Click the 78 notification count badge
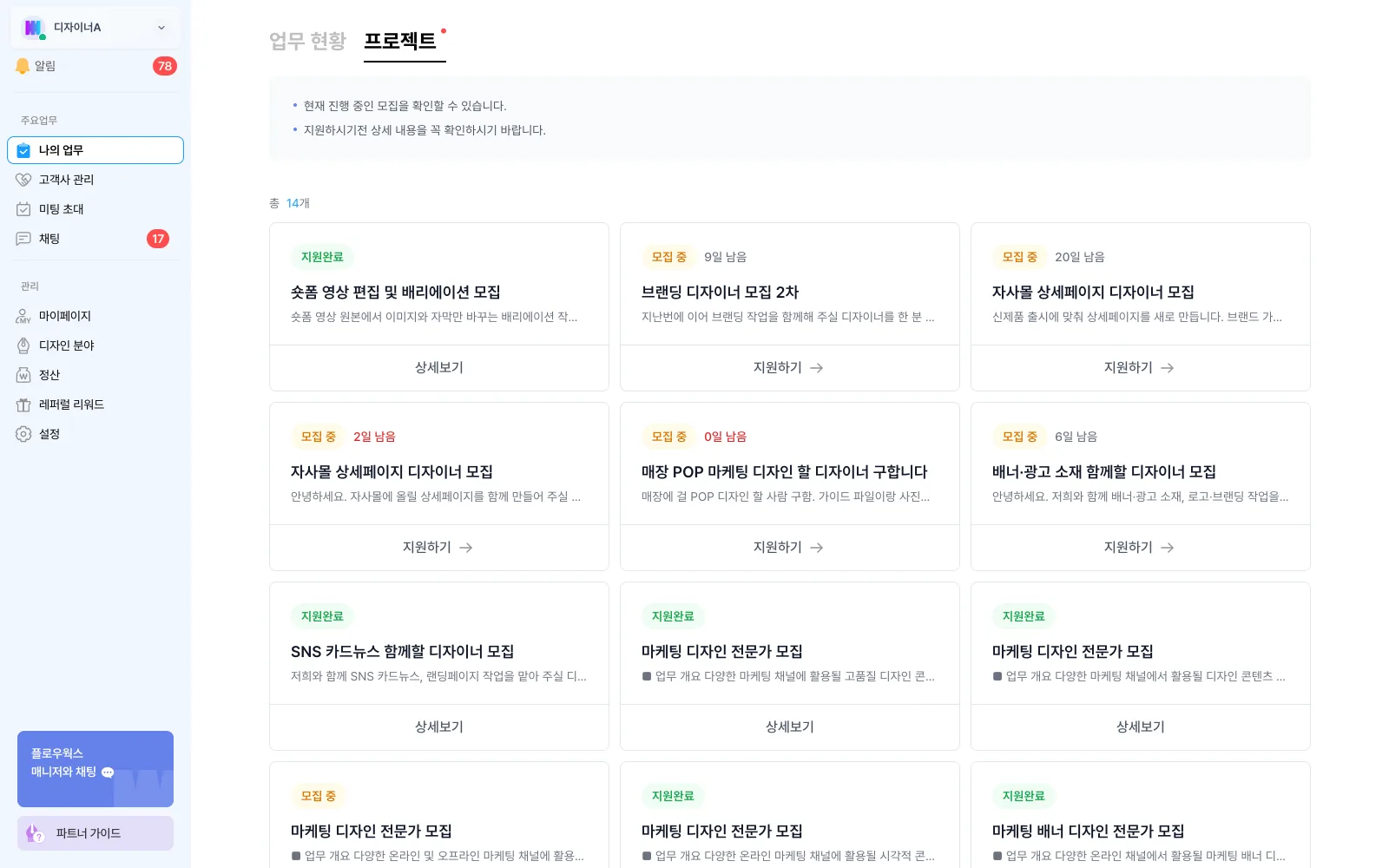 click(x=165, y=66)
